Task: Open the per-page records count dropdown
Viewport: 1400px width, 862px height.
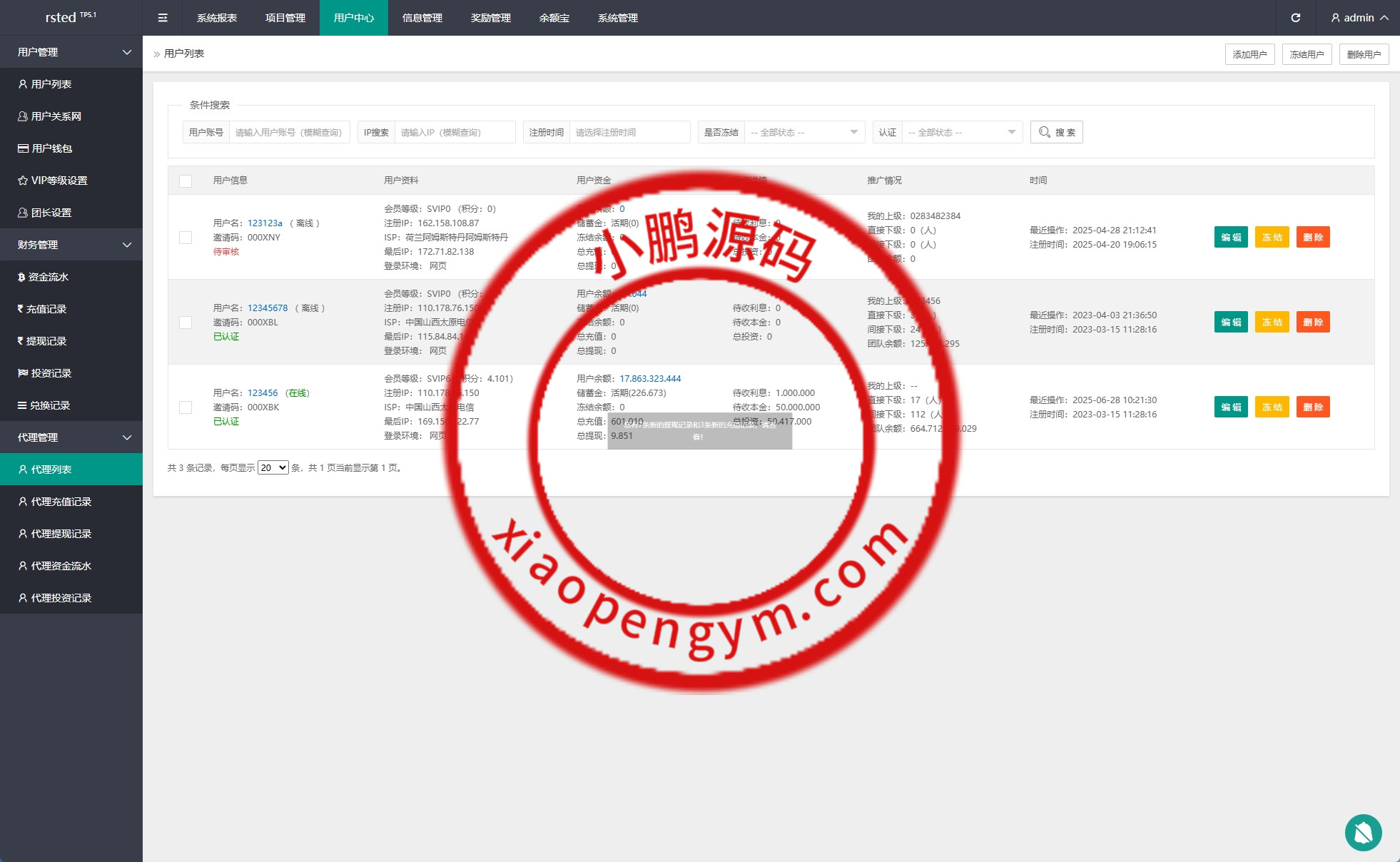Action: point(273,467)
